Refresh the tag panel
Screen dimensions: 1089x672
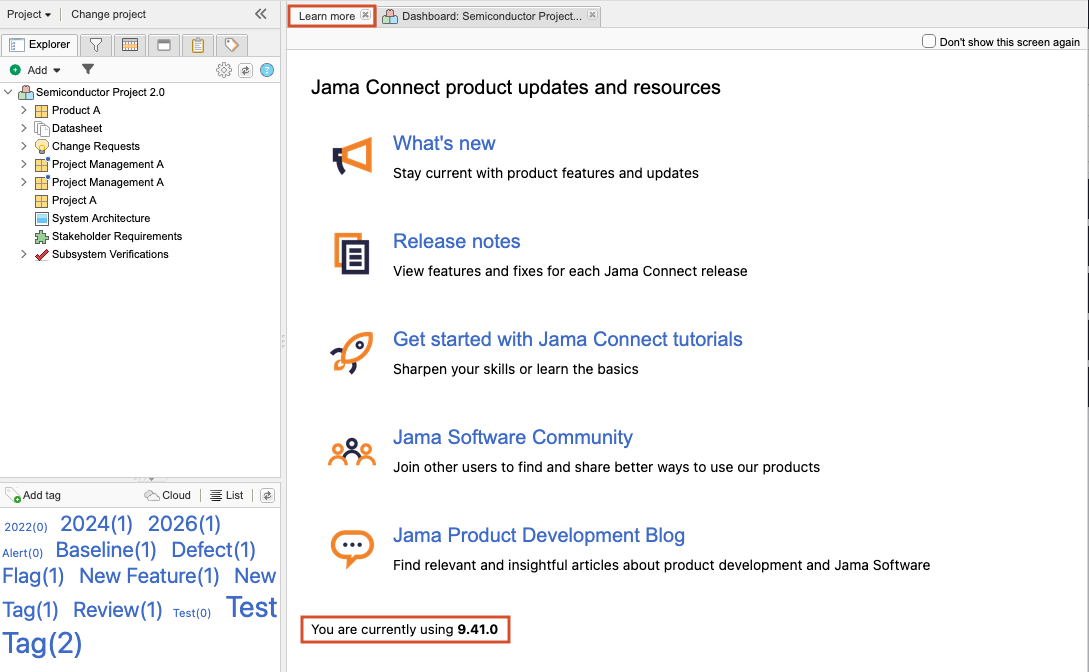click(x=267, y=495)
